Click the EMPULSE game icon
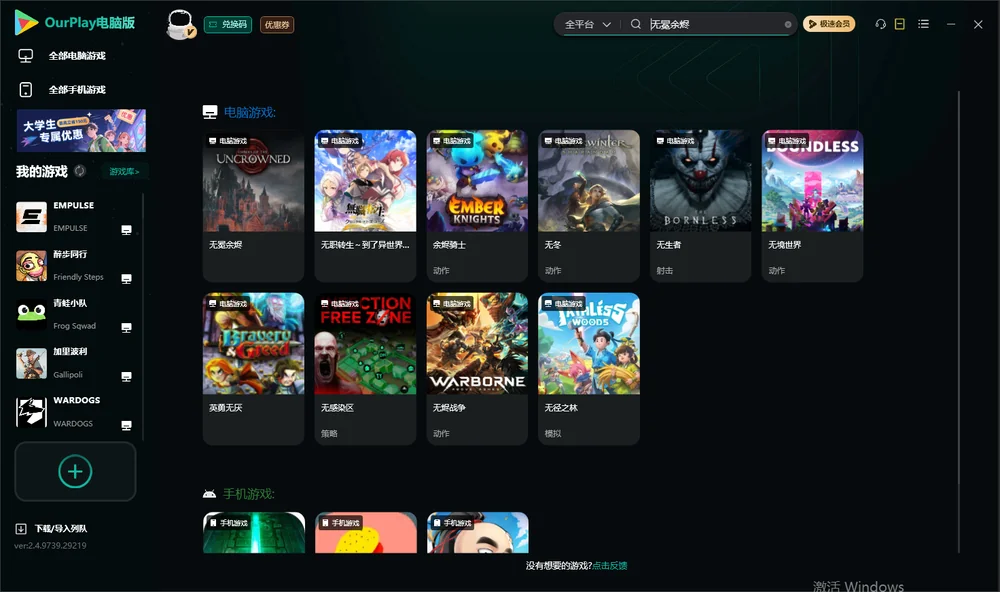The image size is (1000, 592). click(31, 217)
